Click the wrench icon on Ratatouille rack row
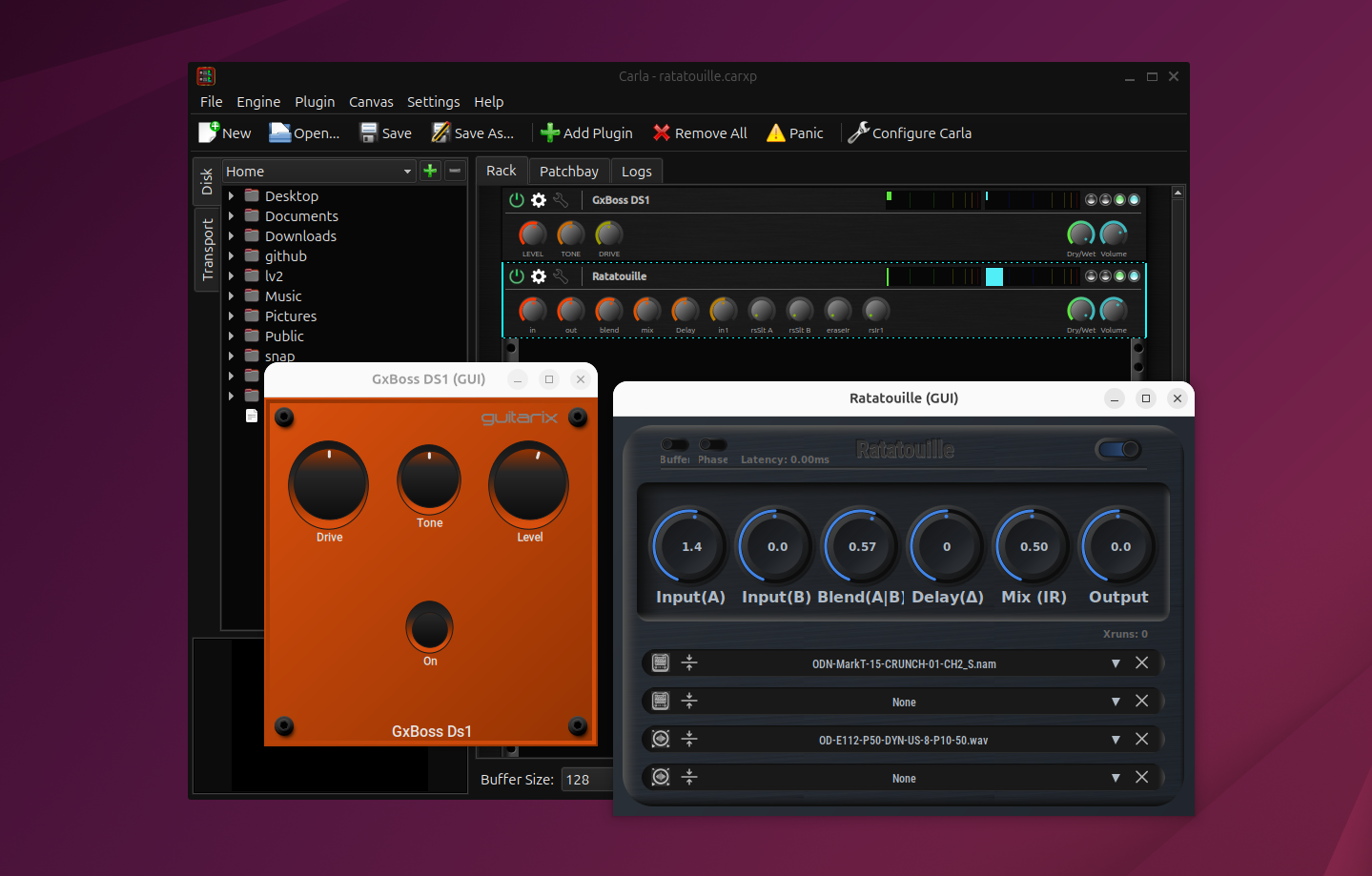Image resolution: width=1372 pixels, height=876 pixels. click(x=561, y=276)
